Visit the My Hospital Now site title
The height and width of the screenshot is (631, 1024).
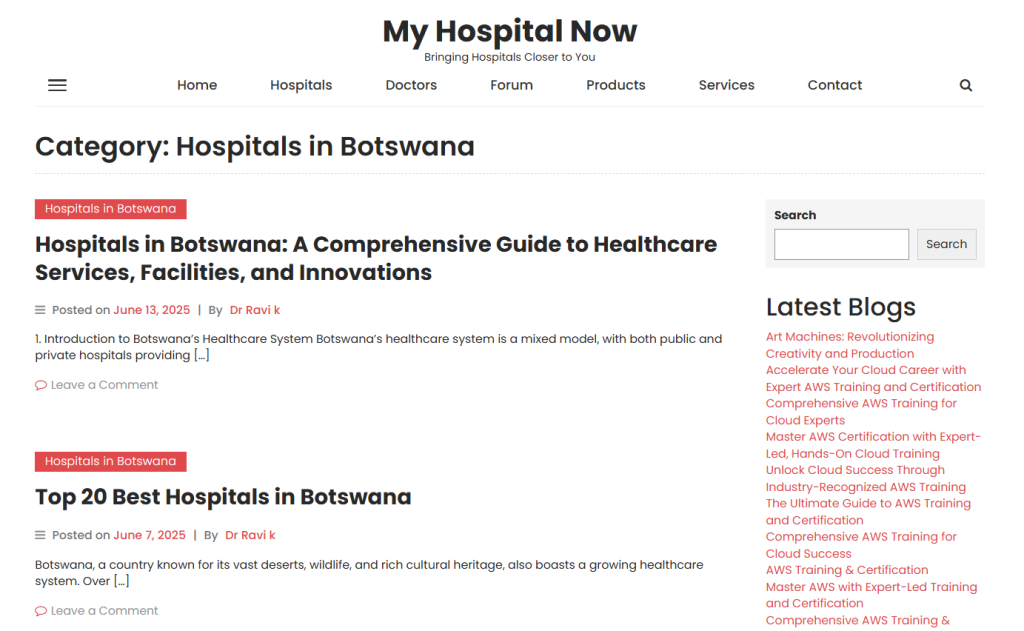coord(510,31)
